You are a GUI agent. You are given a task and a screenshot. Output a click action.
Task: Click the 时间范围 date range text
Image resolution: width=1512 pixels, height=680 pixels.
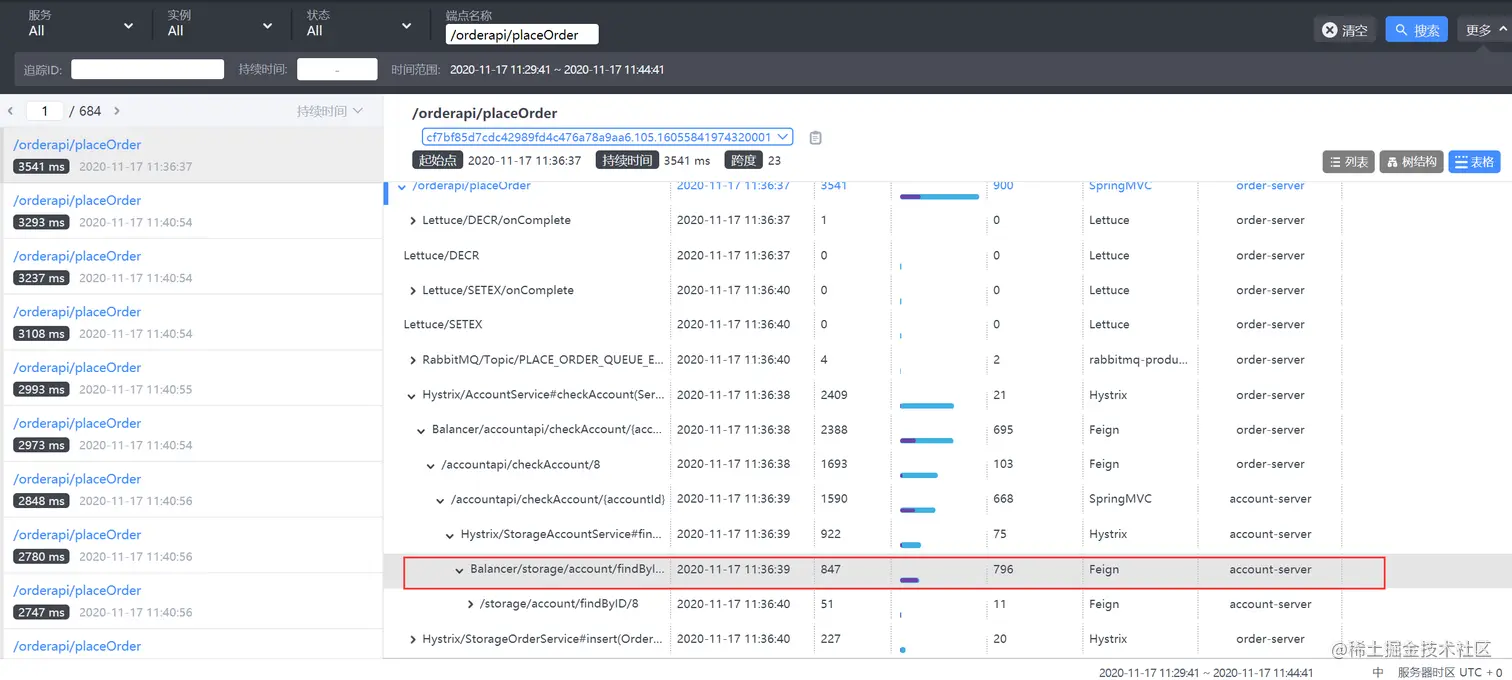click(x=557, y=70)
